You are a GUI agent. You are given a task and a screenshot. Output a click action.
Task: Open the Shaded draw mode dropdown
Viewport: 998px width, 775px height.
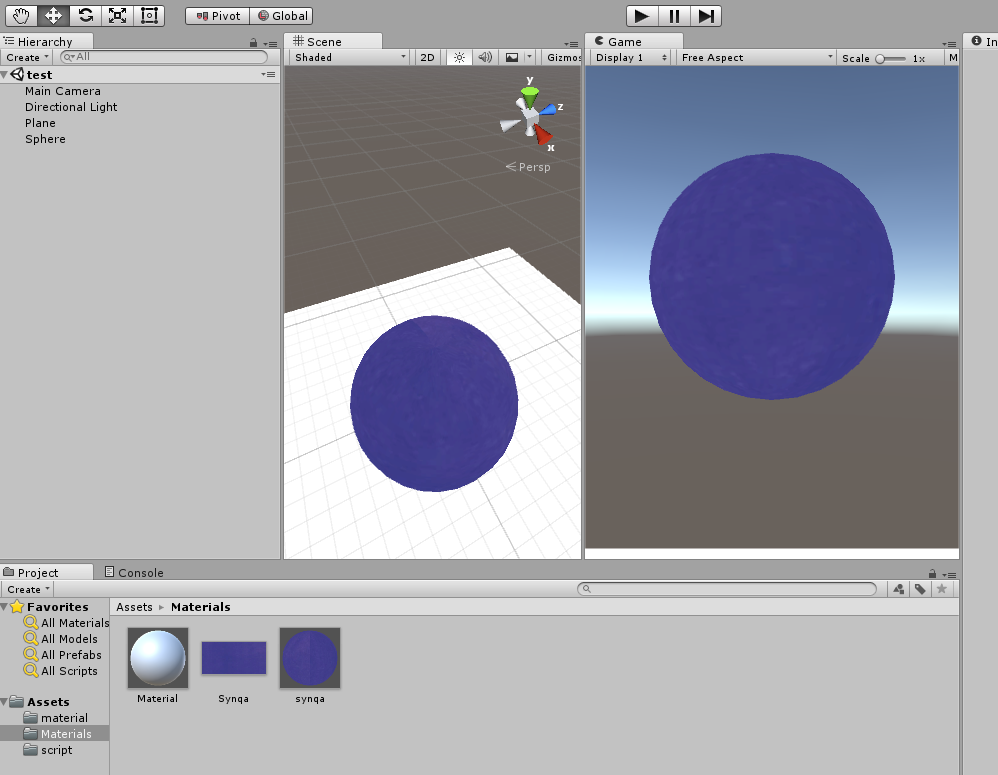click(x=349, y=57)
